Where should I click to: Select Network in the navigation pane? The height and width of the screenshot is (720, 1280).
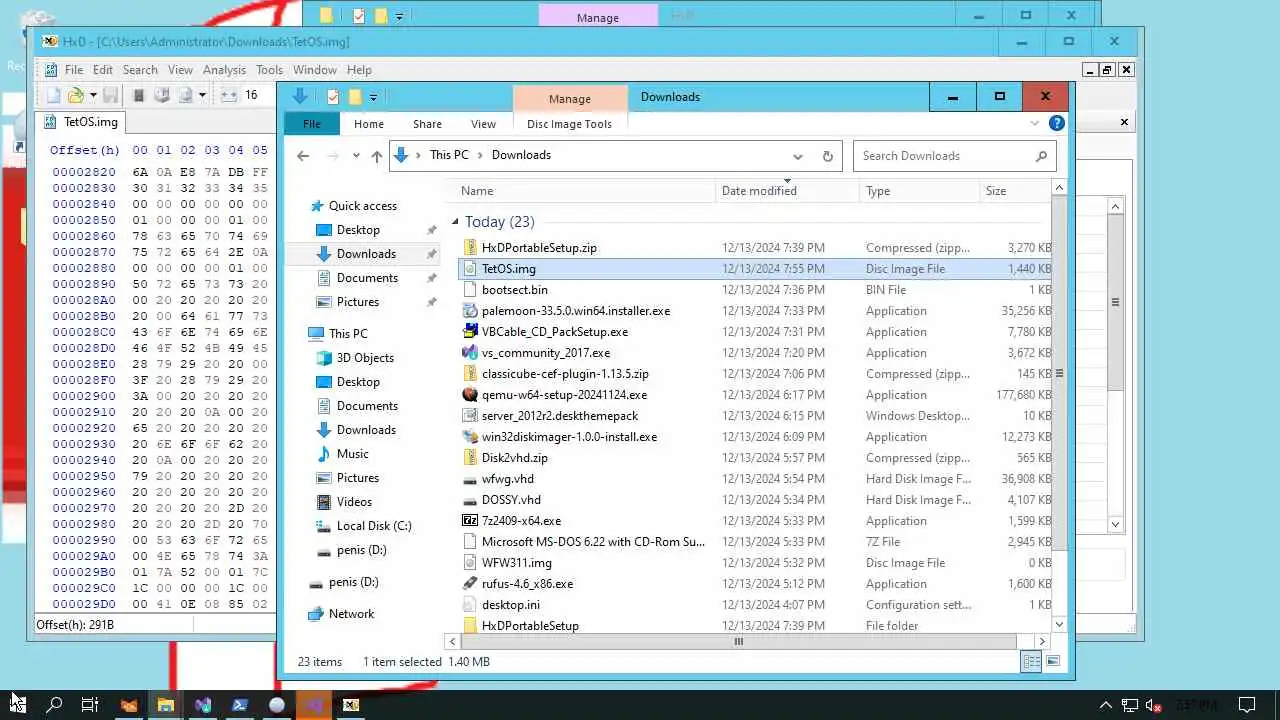(351, 614)
